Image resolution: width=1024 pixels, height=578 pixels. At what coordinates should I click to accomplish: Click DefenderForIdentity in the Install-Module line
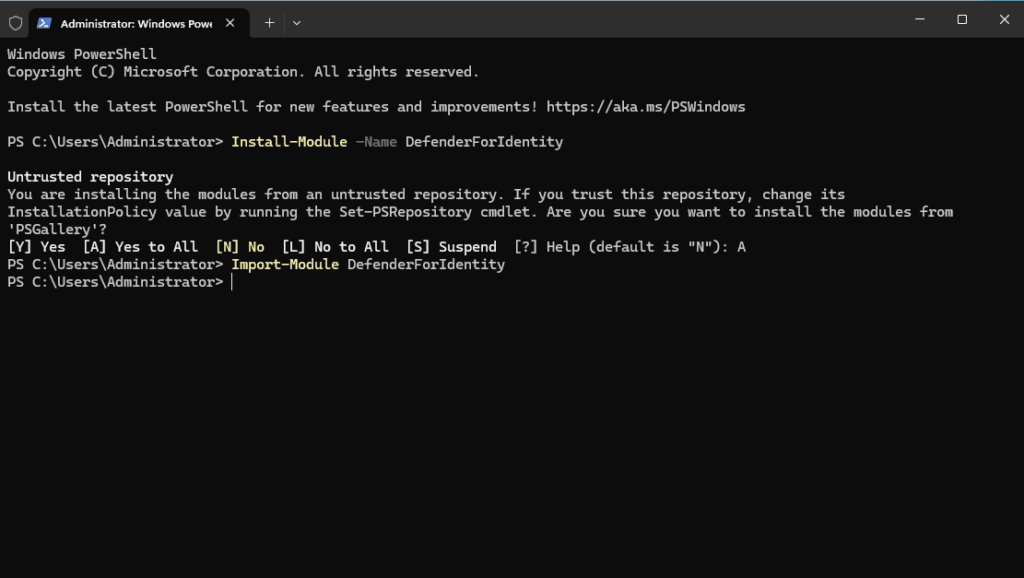coord(484,142)
